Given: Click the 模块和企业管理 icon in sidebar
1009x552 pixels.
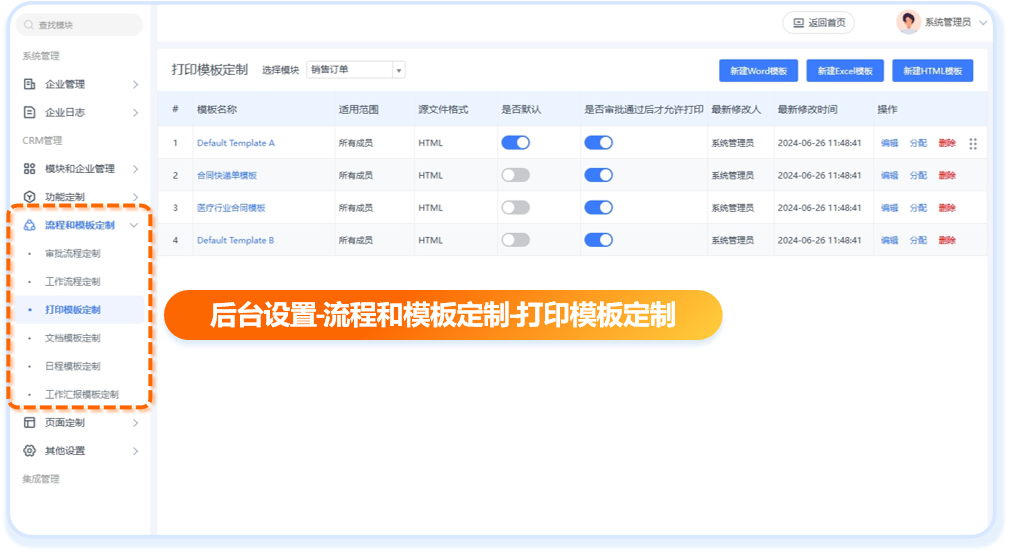Looking at the screenshot, I should pyautogui.click(x=30, y=168).
